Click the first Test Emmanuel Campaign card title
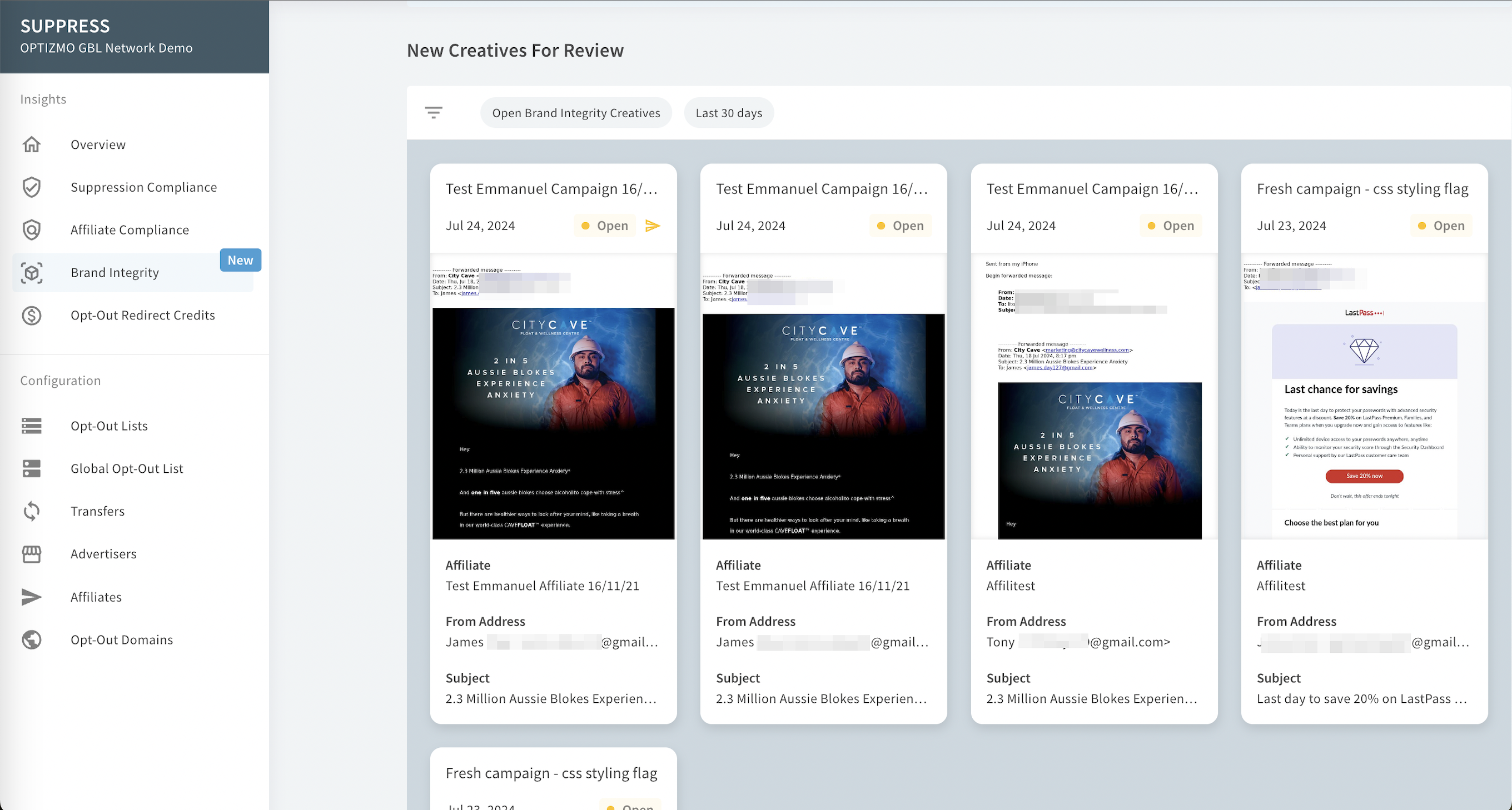This screenshot has height=810, width=1512. click(552, 189)
